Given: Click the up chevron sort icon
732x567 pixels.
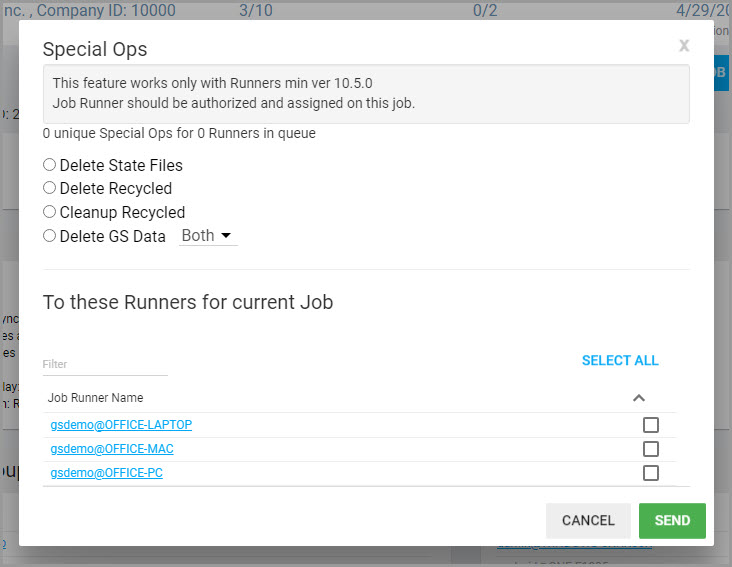Looking at the screenshot, I should pos(639,398).
